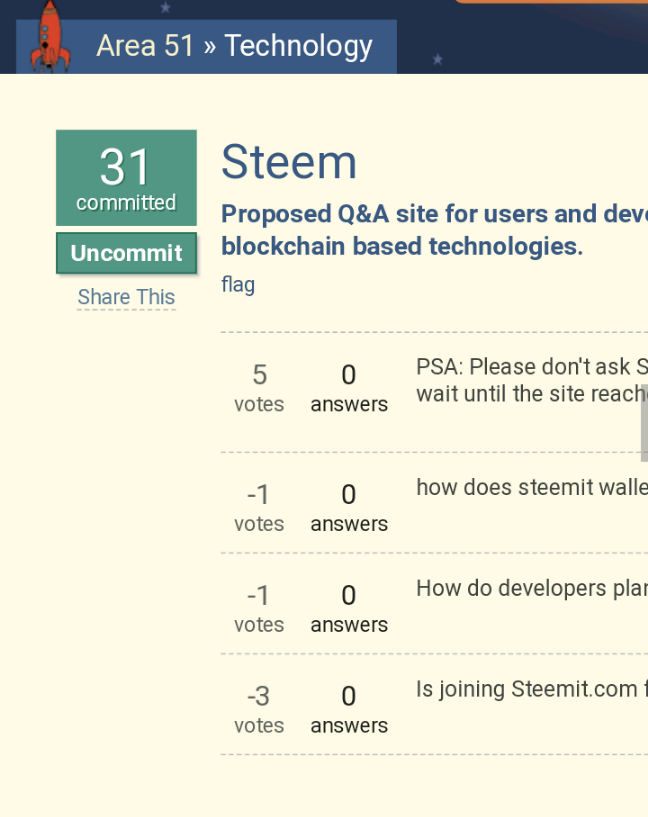
Task: Open the 'PSA: Please don't ask' question
Action: tap(532, 380)
